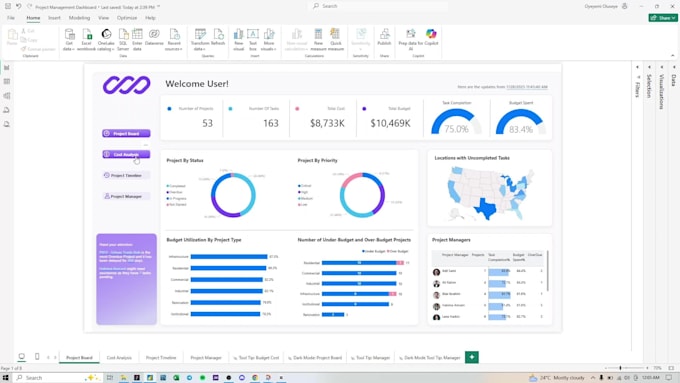Switch to Model view in left sidebar
Screen dimensions: 680x383
point(7,96)
